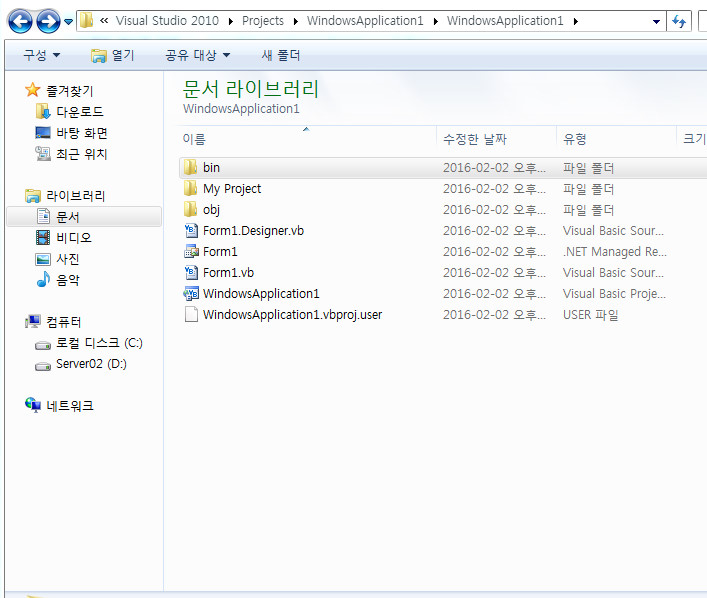Select 즐겨찾기 star icon
Image resolution: width=707 pixels, height=598 pixels.
(32, 90)
